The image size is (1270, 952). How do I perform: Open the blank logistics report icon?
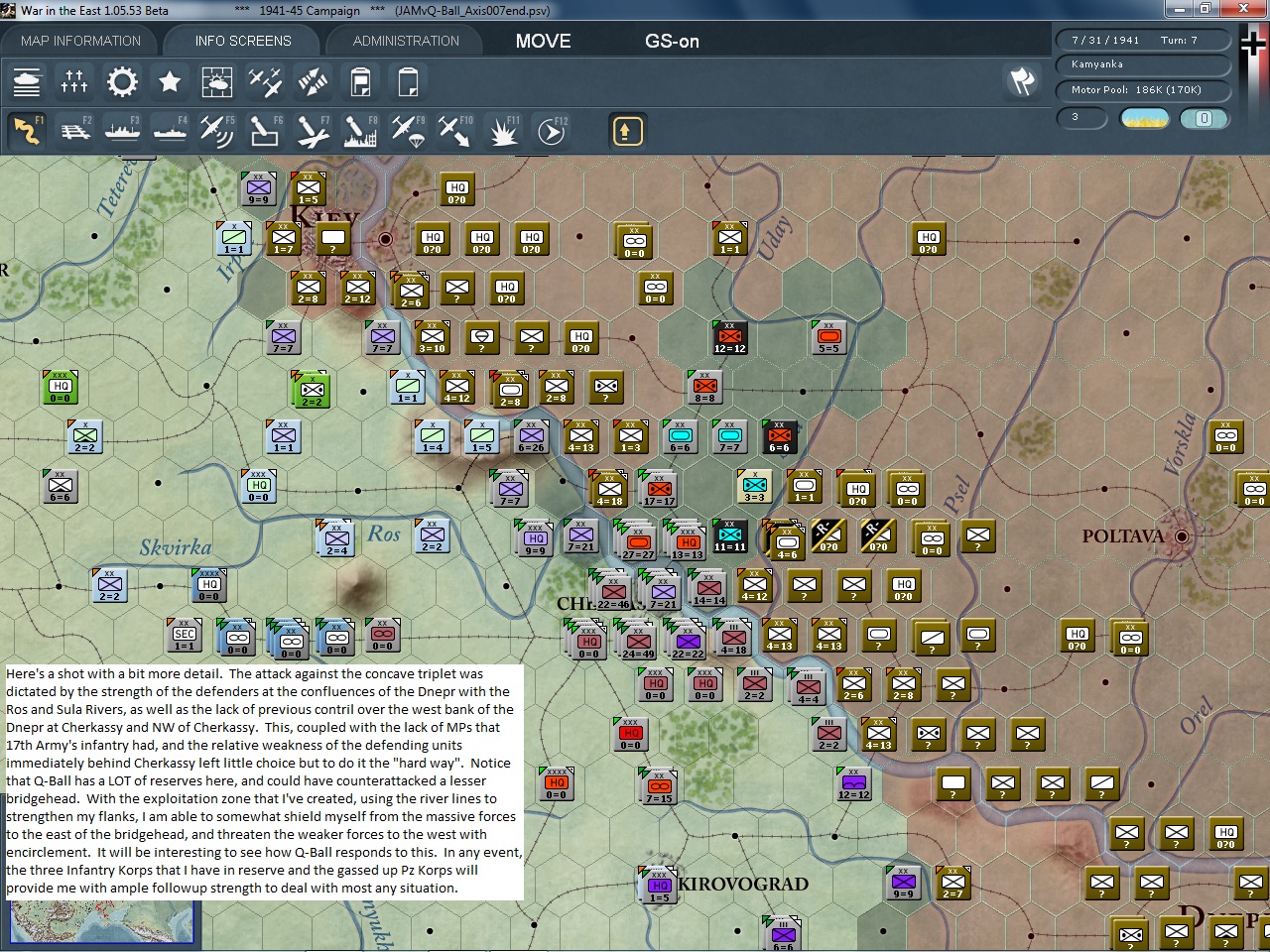pyautogui.click(x=408, y=81)
